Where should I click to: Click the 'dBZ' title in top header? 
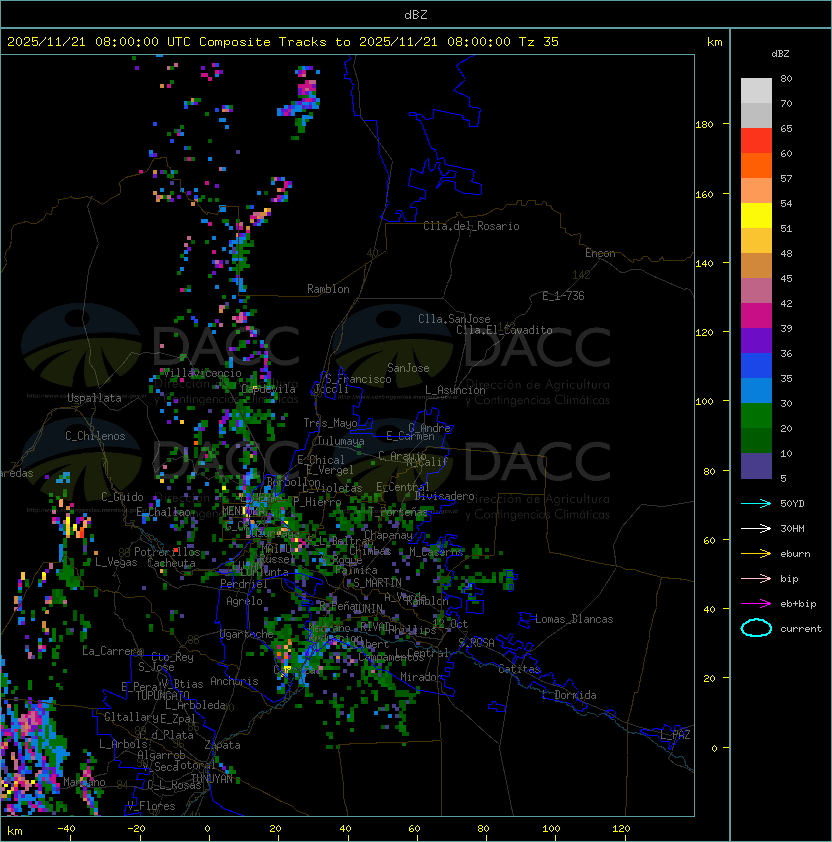click(416, 14)
